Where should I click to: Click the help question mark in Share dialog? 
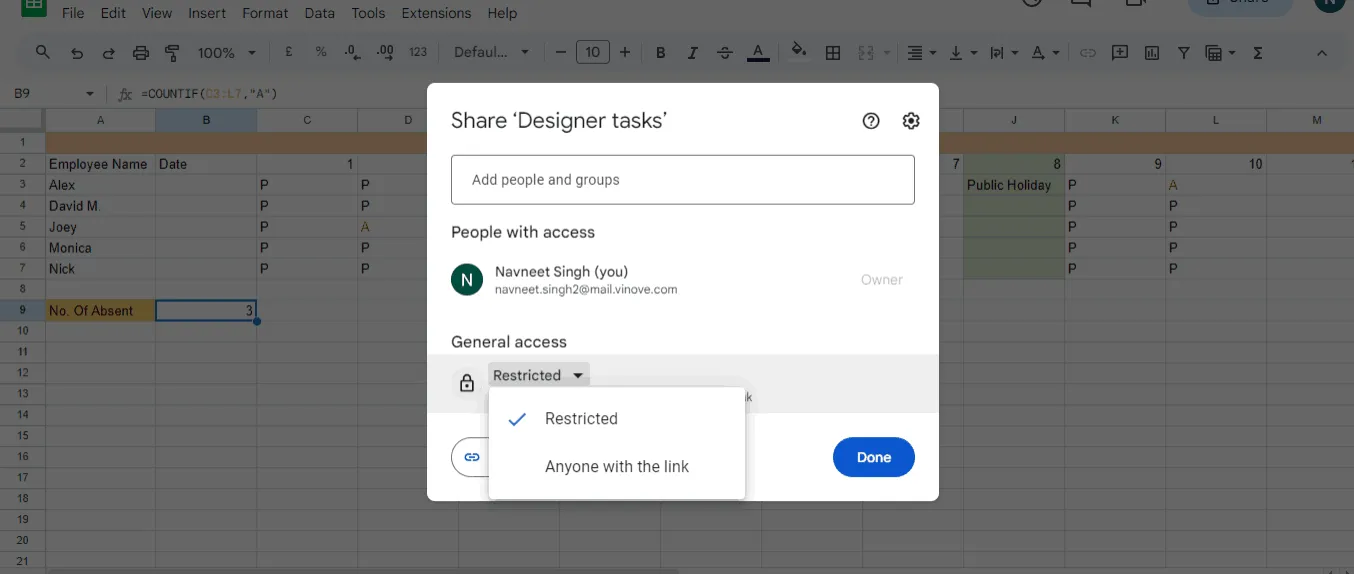coord(871,121)
